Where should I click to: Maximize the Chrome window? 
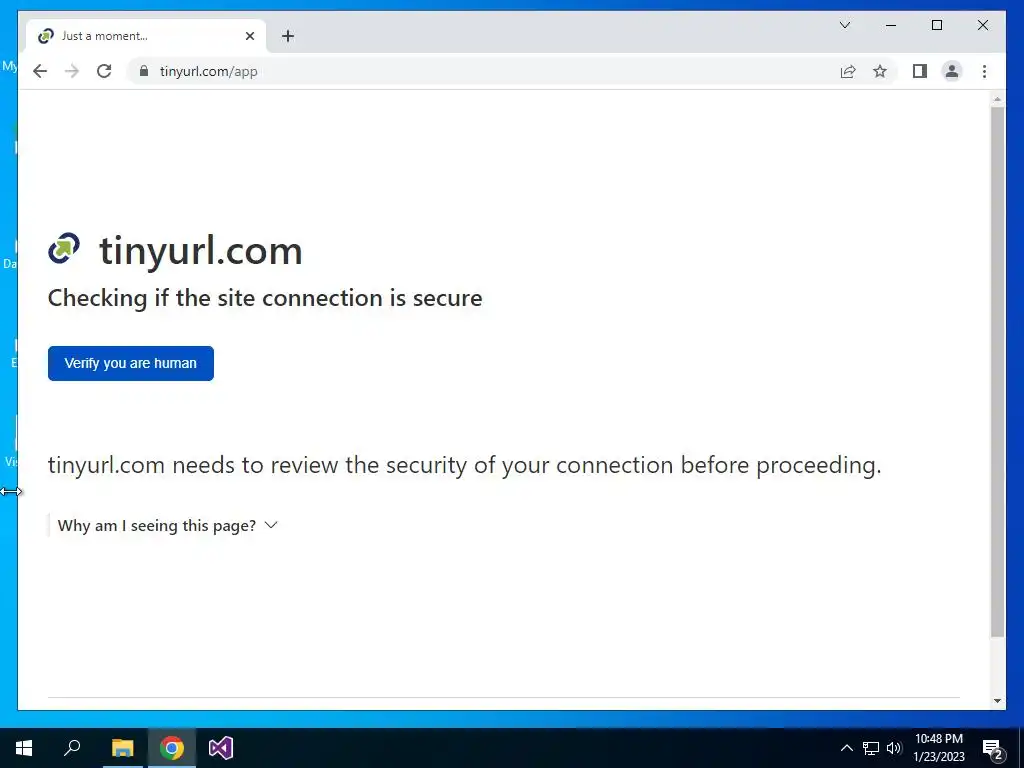[x=936, y=25]
